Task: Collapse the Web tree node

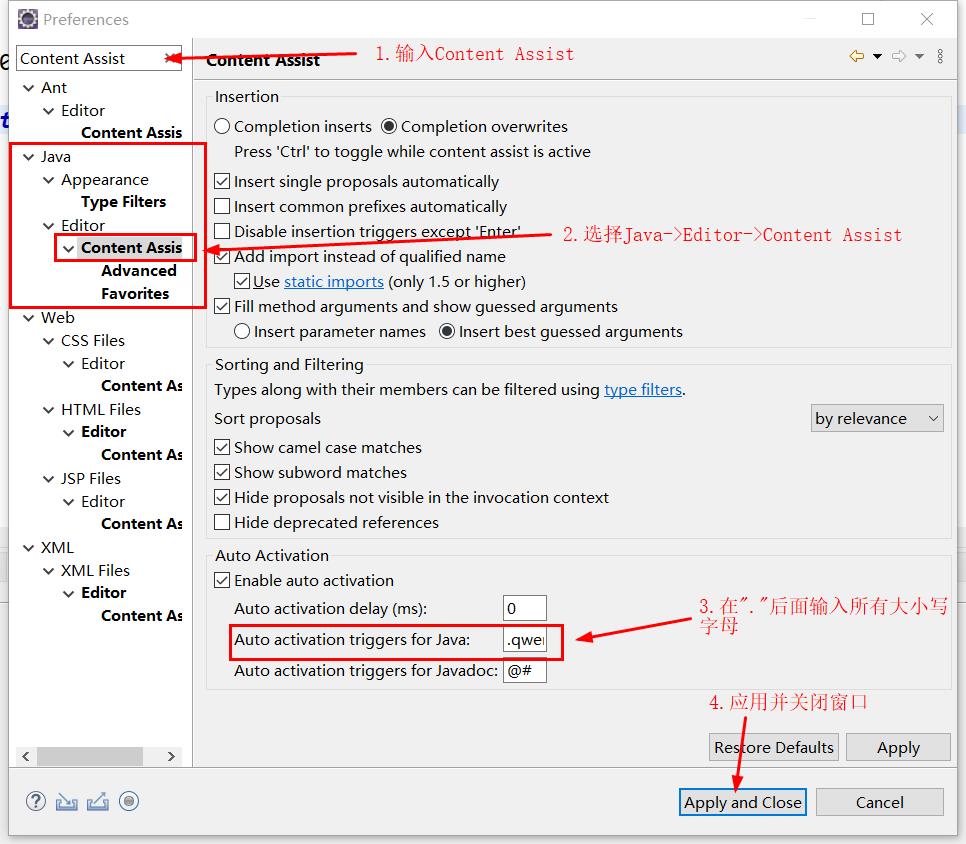Action: [28, 318]
